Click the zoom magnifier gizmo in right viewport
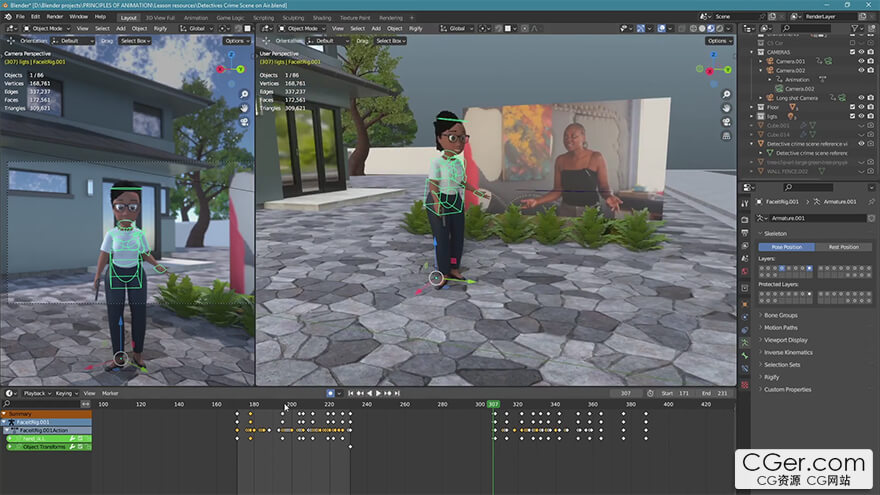The image size is (880, 495). 725,93
